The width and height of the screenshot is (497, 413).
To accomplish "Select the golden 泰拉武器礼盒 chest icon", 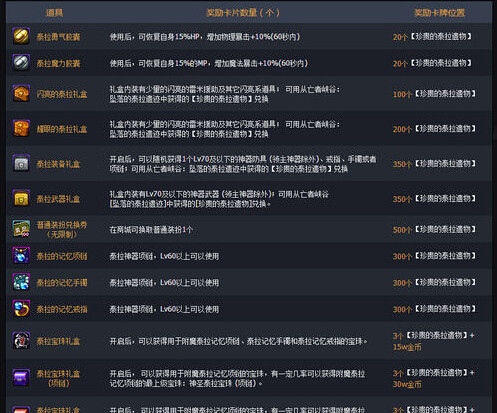I will point(21,198).
